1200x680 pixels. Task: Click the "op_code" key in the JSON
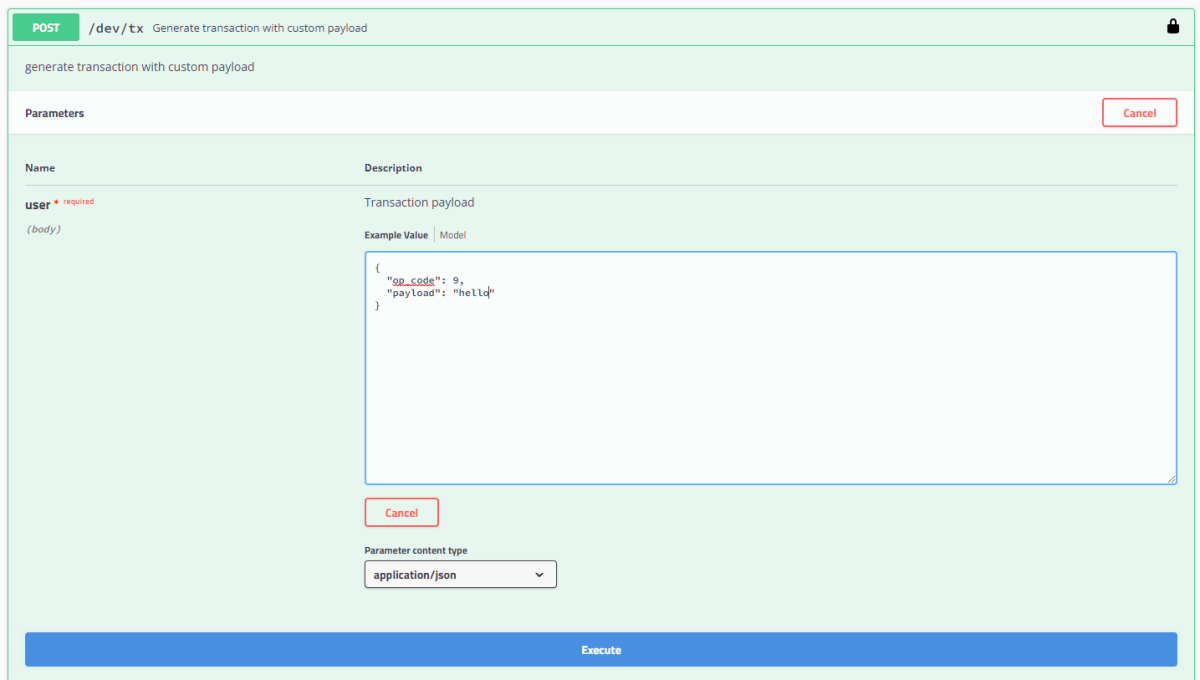click(413, 280)
